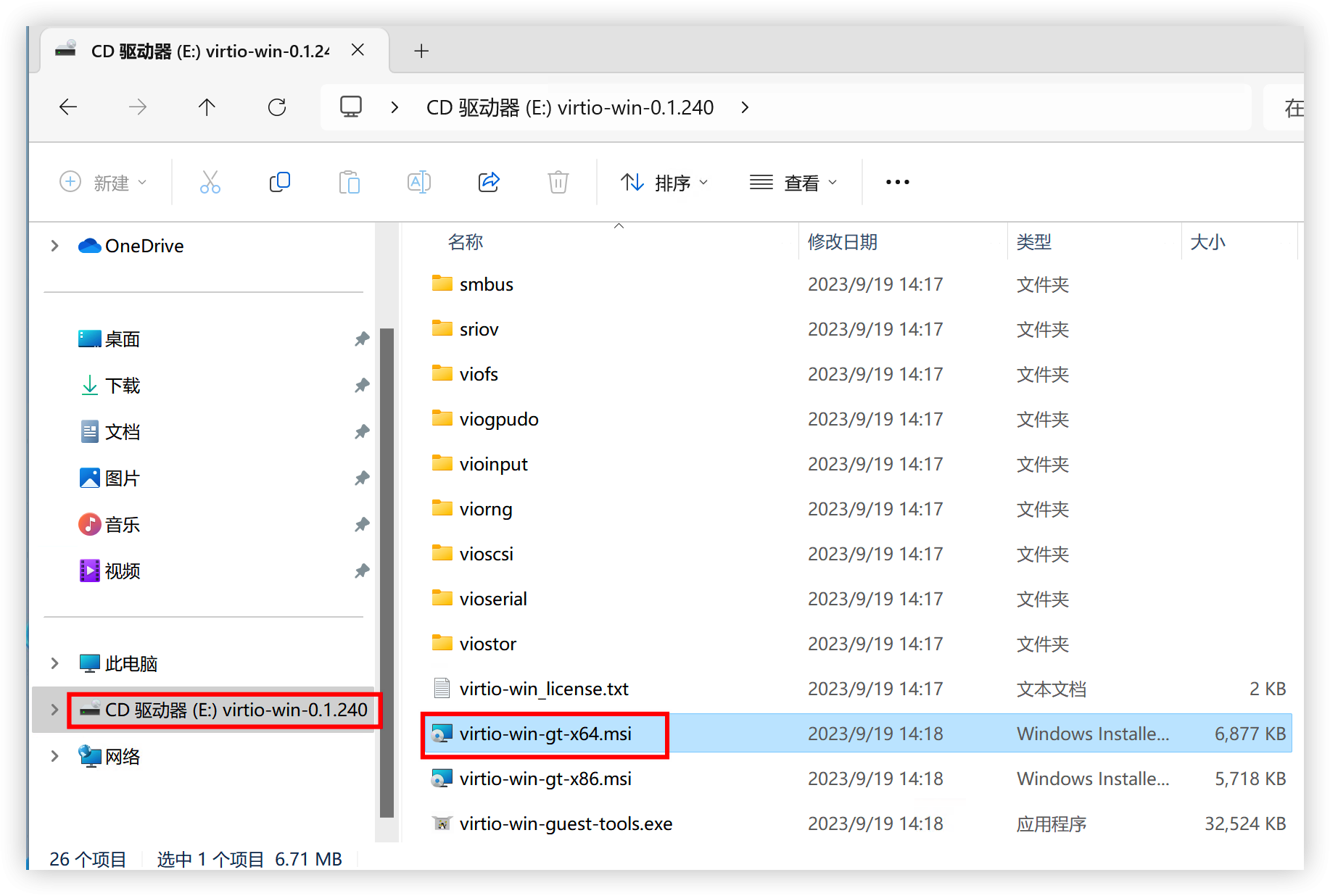Click the Cut scissors icon in toolbar
The width and height of the screenshot is (1330, 896).
(x=210, y=182)
